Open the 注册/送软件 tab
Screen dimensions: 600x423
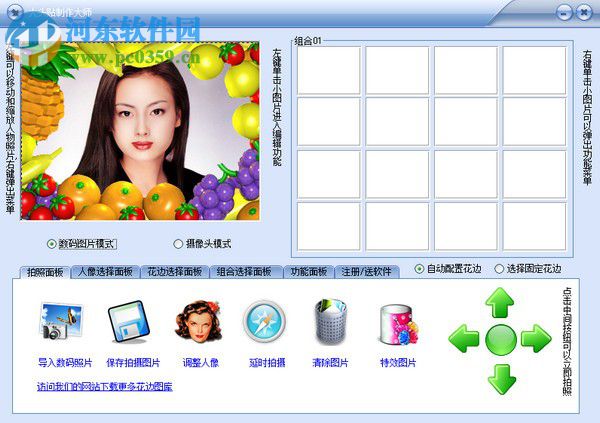point(367,272)
